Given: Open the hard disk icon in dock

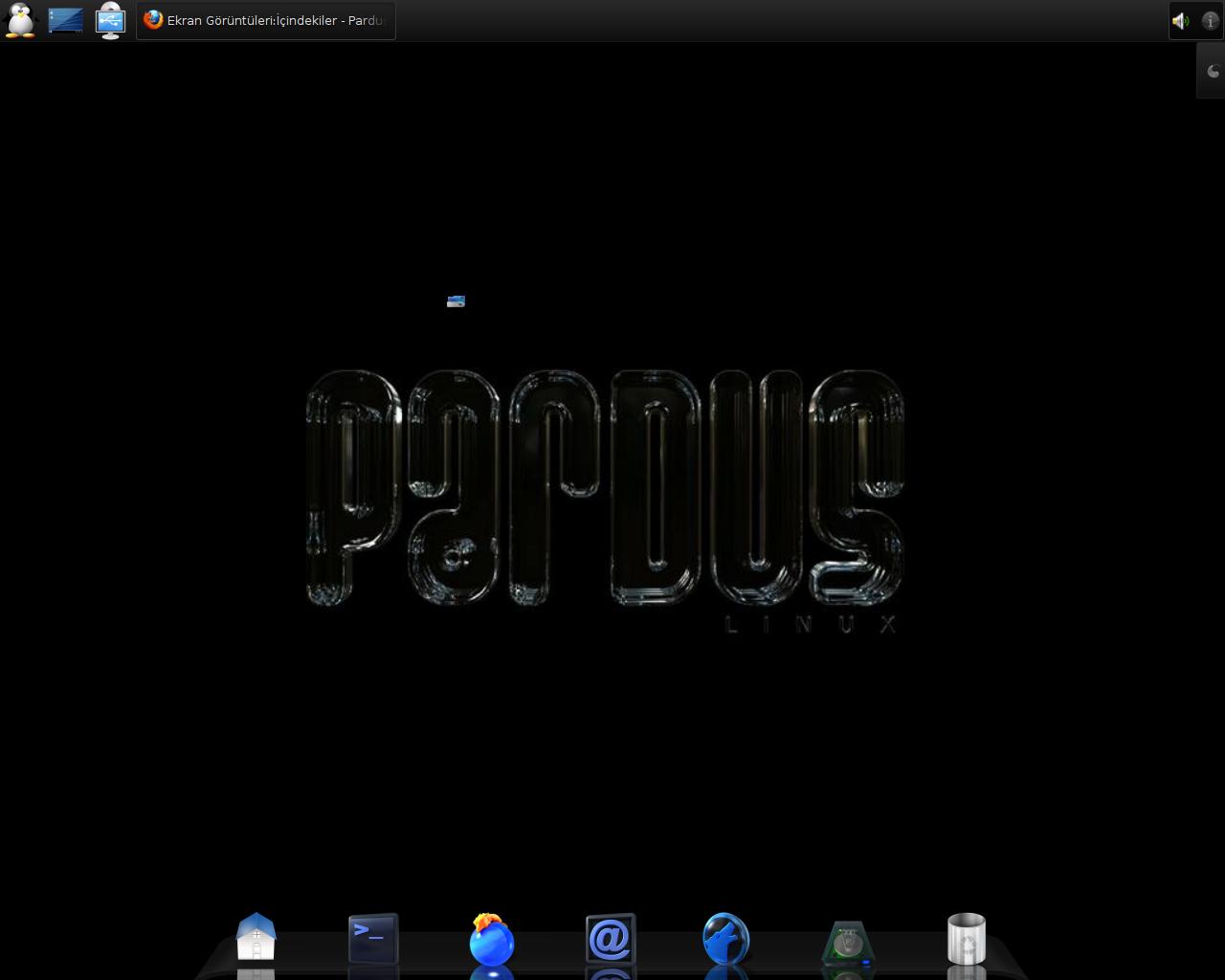Looking at the screenshot, I should (x=848, y=944).
